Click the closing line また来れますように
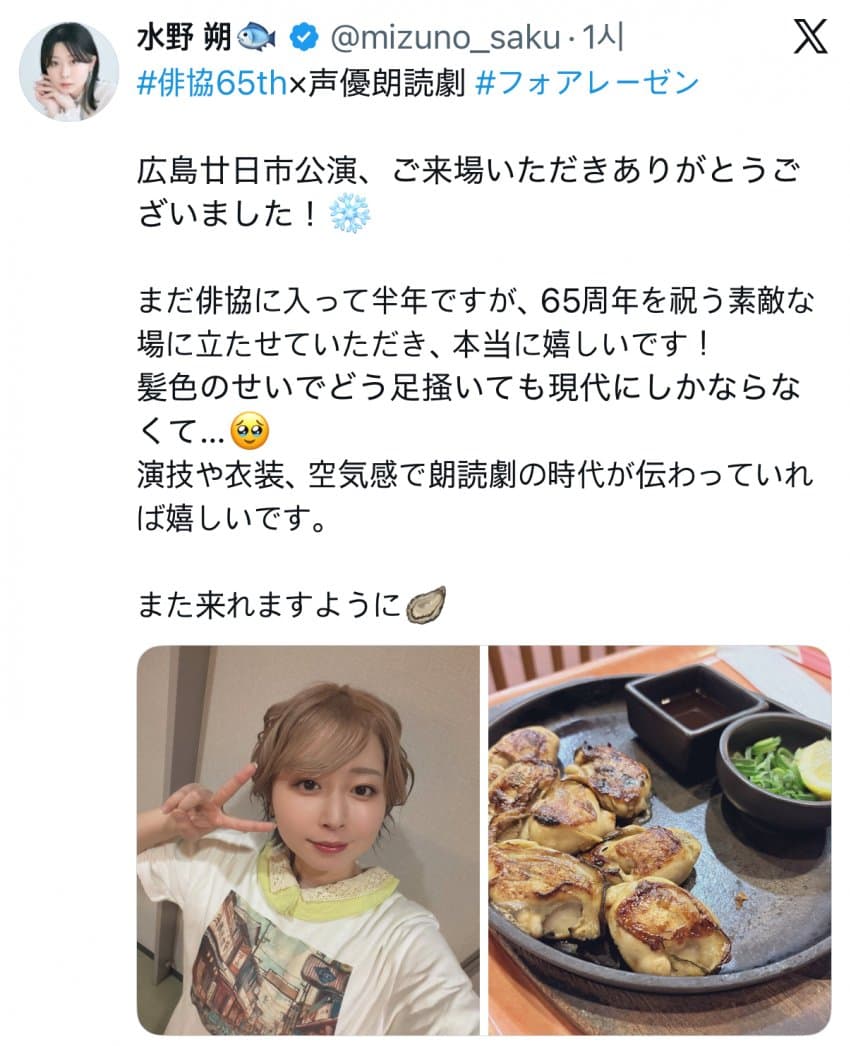Screen dimensions: 850x1046 pos(270,605)
